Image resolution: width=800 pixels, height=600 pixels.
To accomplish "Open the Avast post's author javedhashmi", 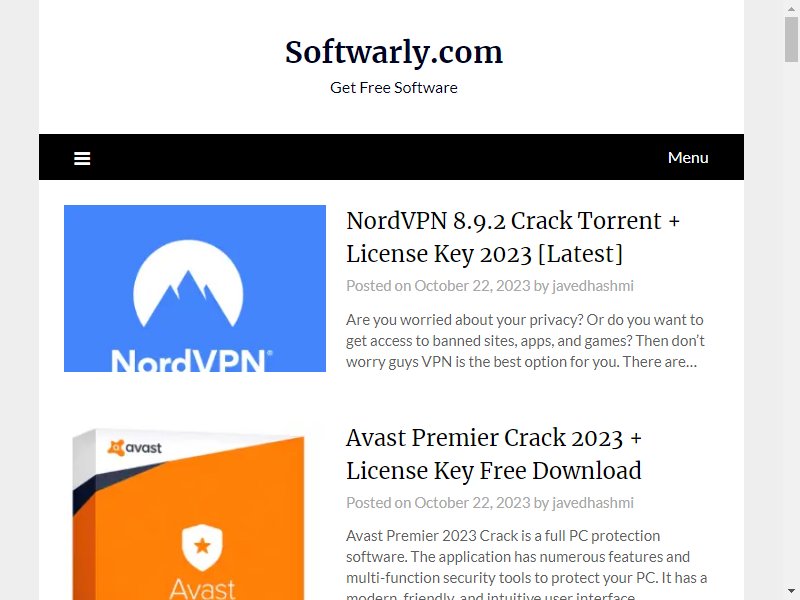I will (592, 503).
